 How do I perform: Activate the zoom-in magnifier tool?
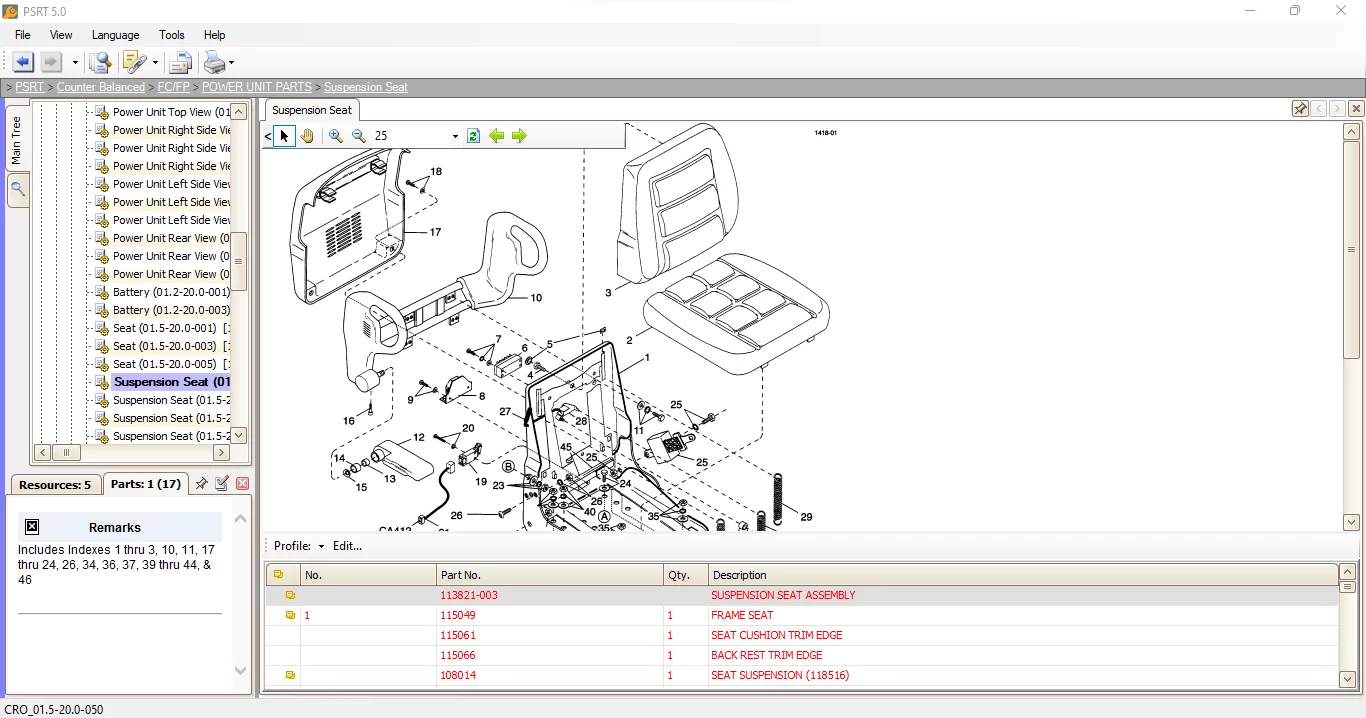coord(335,136)
